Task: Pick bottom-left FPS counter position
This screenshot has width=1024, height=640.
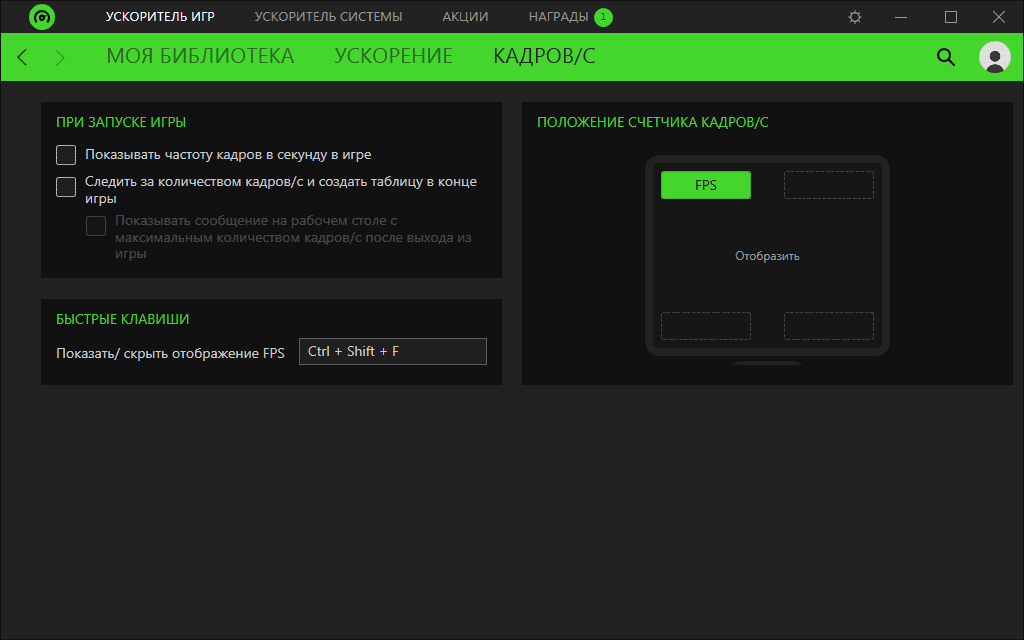Action: 705,326
